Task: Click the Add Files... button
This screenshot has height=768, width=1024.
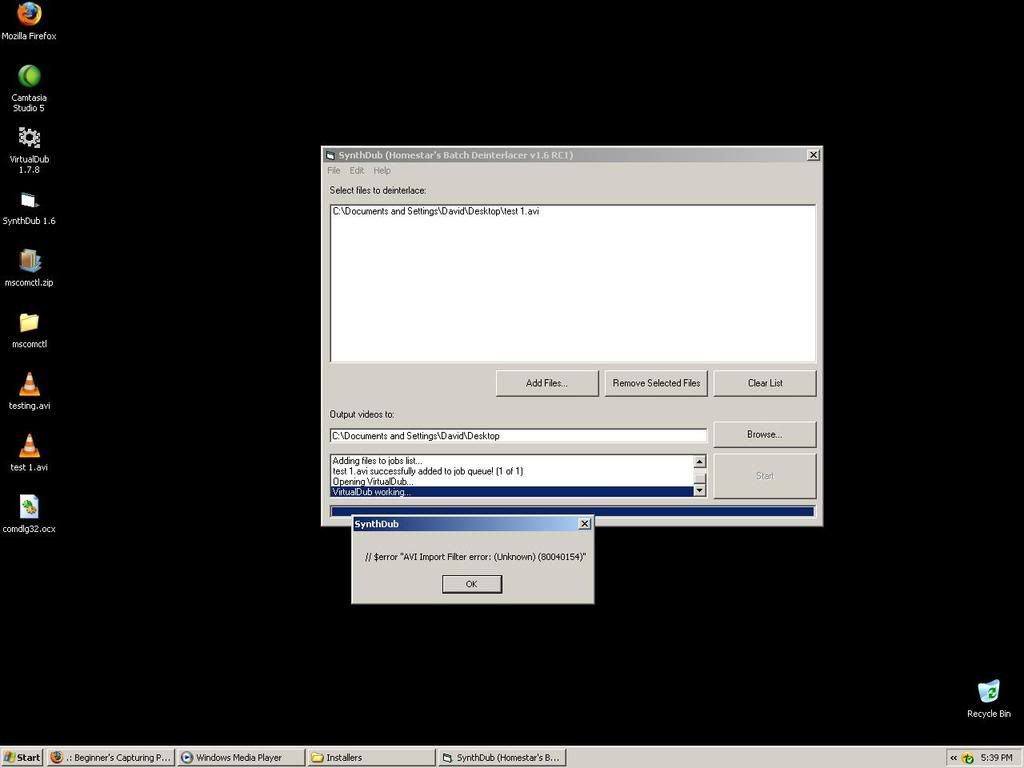Action: pos(547,383)
